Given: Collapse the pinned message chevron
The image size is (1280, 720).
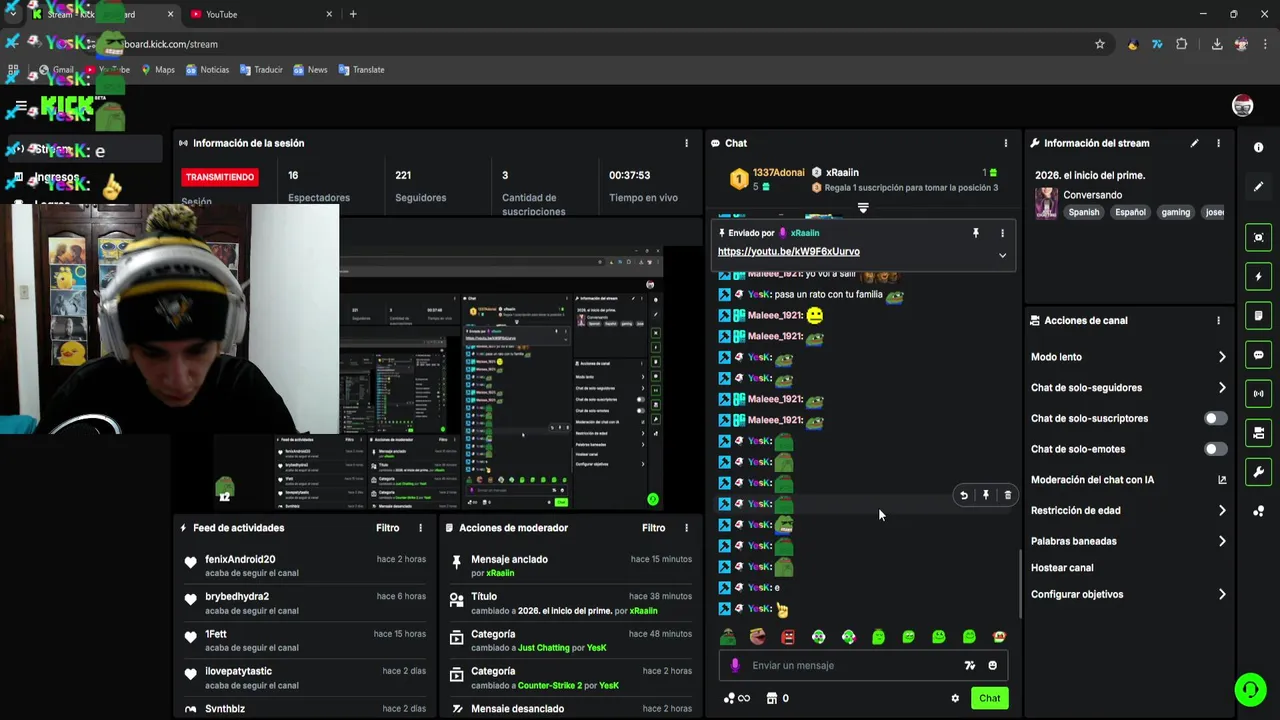Looking at the screenshot, I should 1002,255.
